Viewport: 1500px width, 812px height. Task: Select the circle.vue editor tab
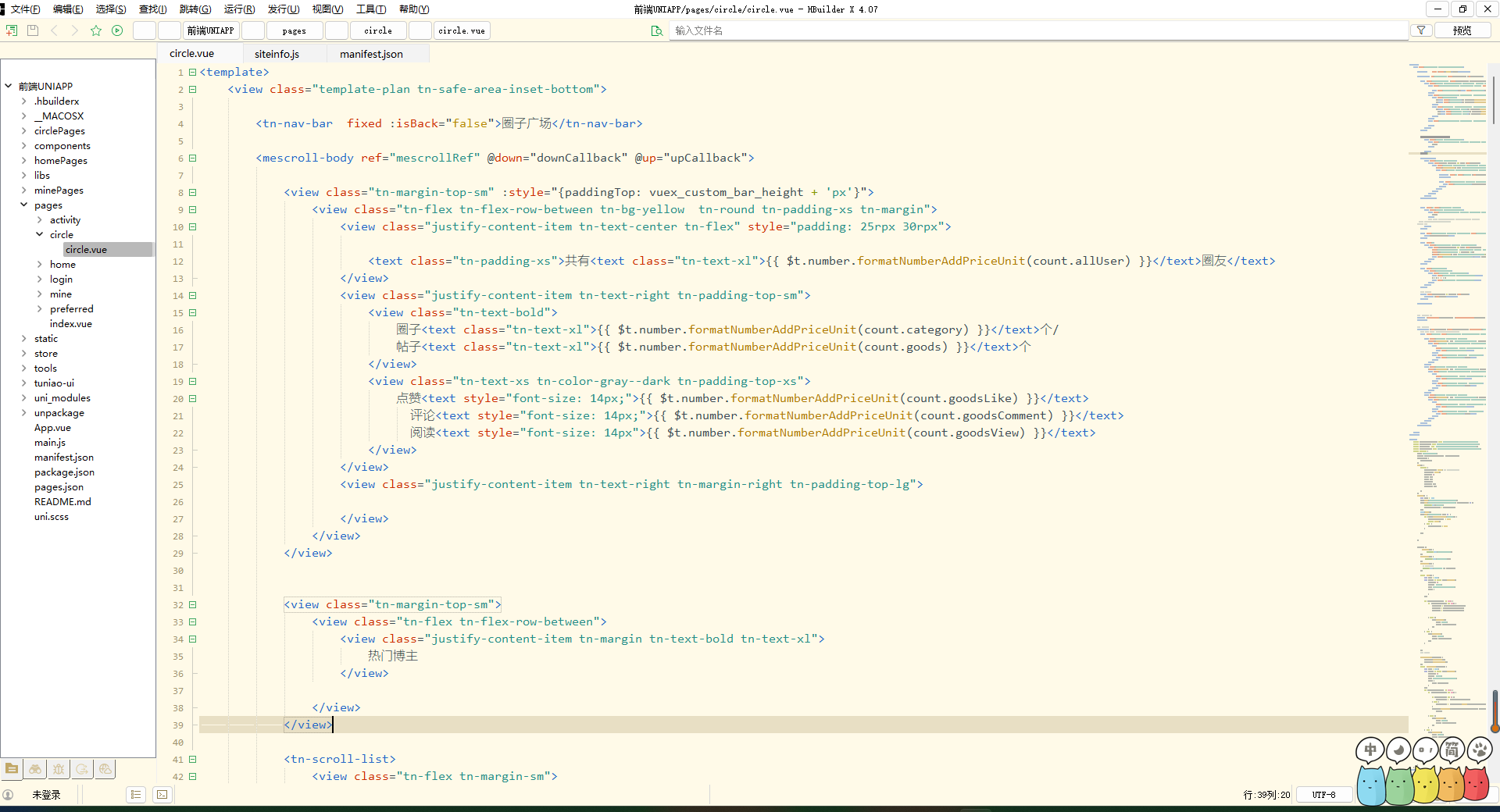pos(192,53)
